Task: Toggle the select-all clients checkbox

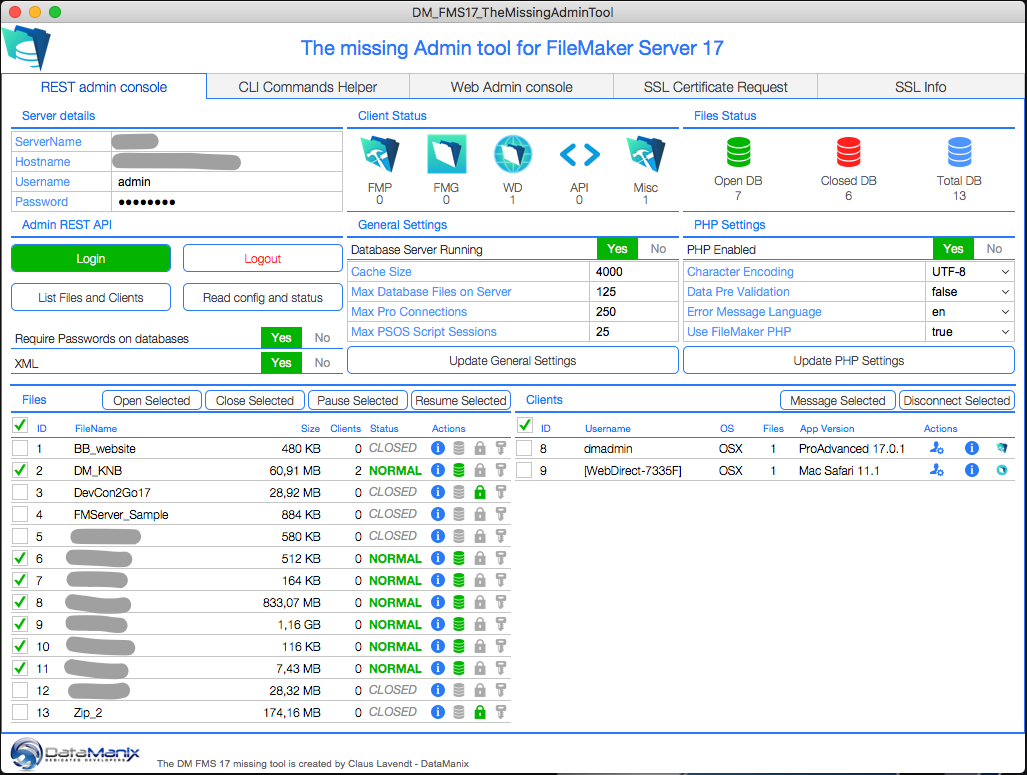Action: point(525,426)
